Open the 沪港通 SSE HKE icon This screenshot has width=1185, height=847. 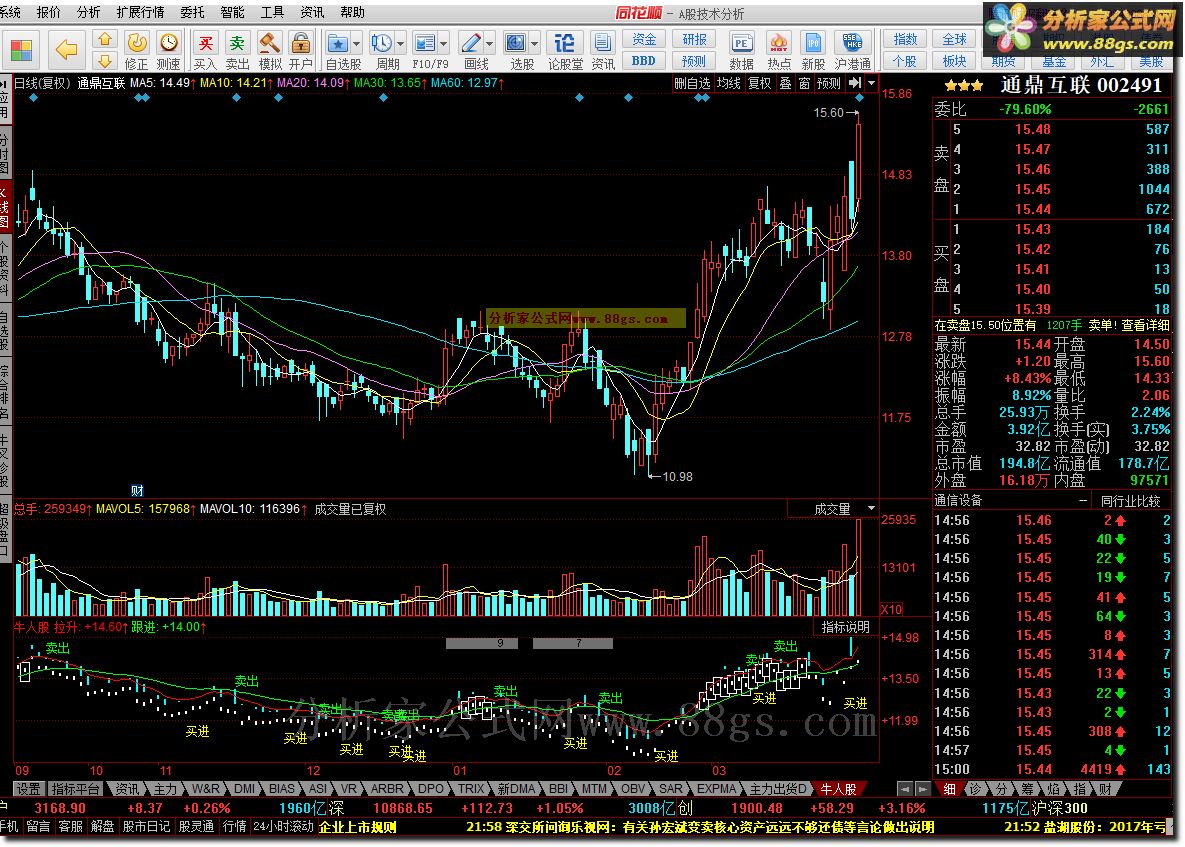click(x=852, y=51)
